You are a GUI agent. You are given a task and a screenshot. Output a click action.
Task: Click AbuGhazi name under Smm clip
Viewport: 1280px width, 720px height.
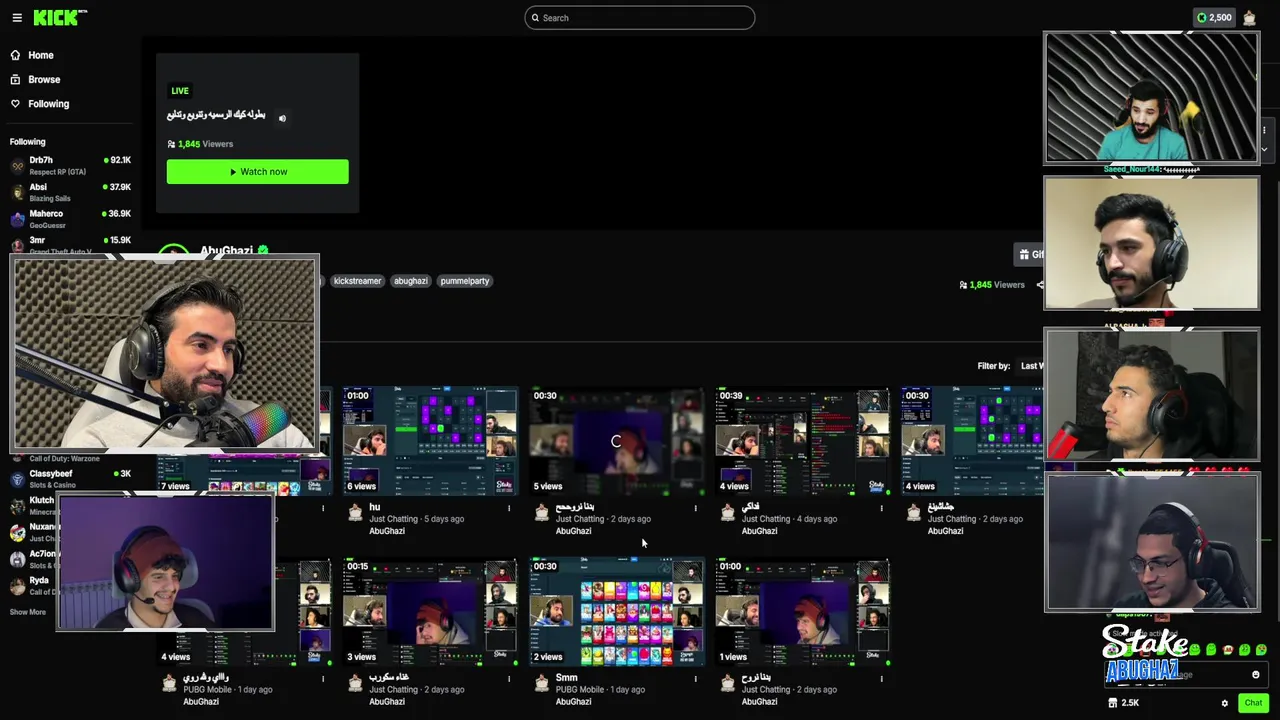[573, 702]
